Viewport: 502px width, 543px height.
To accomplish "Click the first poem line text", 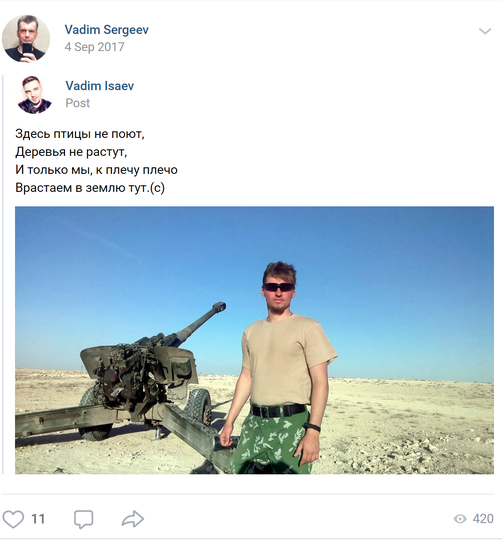I will (80, 134).
